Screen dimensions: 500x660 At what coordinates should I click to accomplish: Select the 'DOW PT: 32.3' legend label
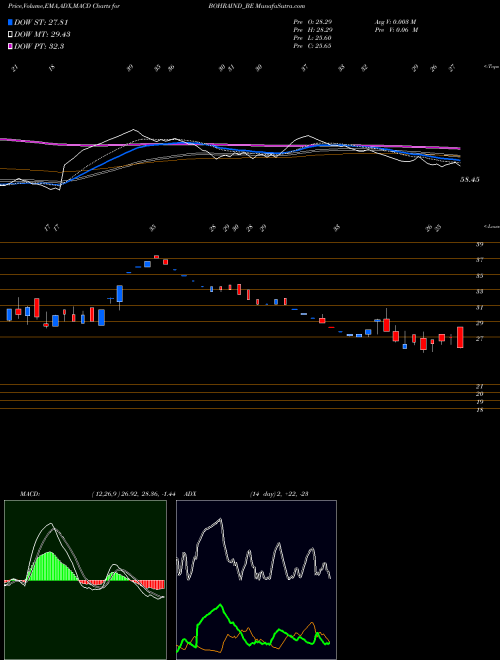point(39,47)
